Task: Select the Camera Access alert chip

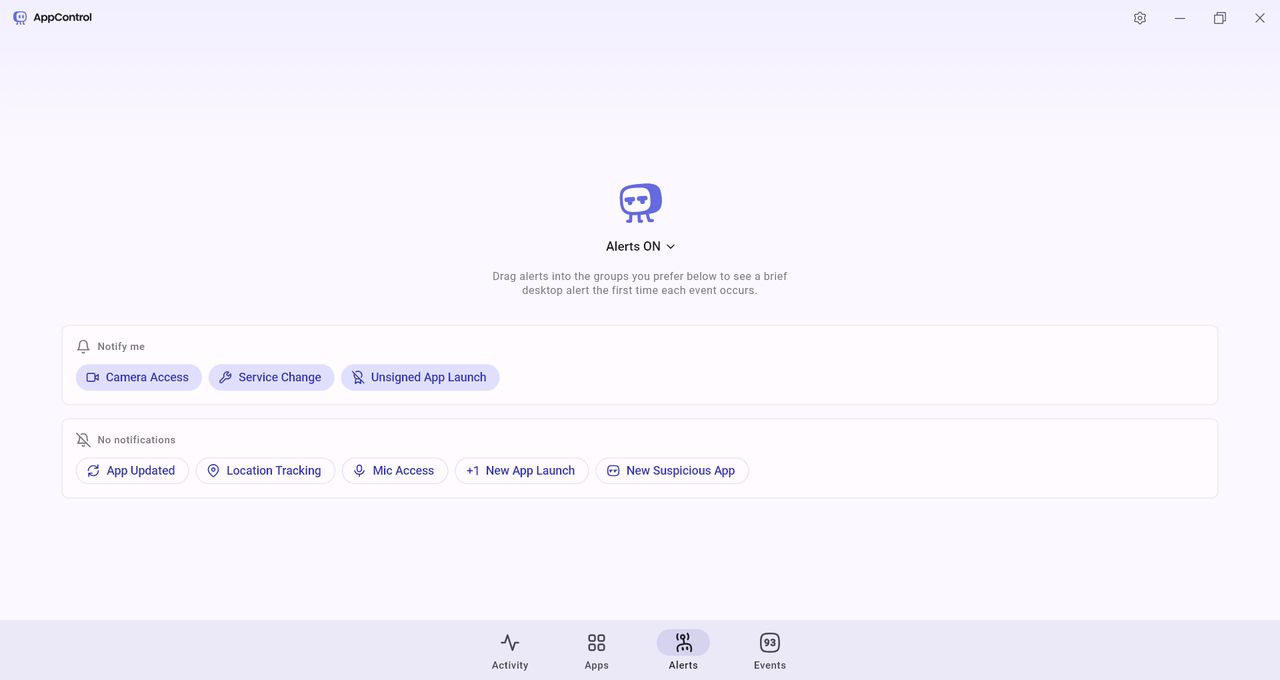Action: point(139,377)
